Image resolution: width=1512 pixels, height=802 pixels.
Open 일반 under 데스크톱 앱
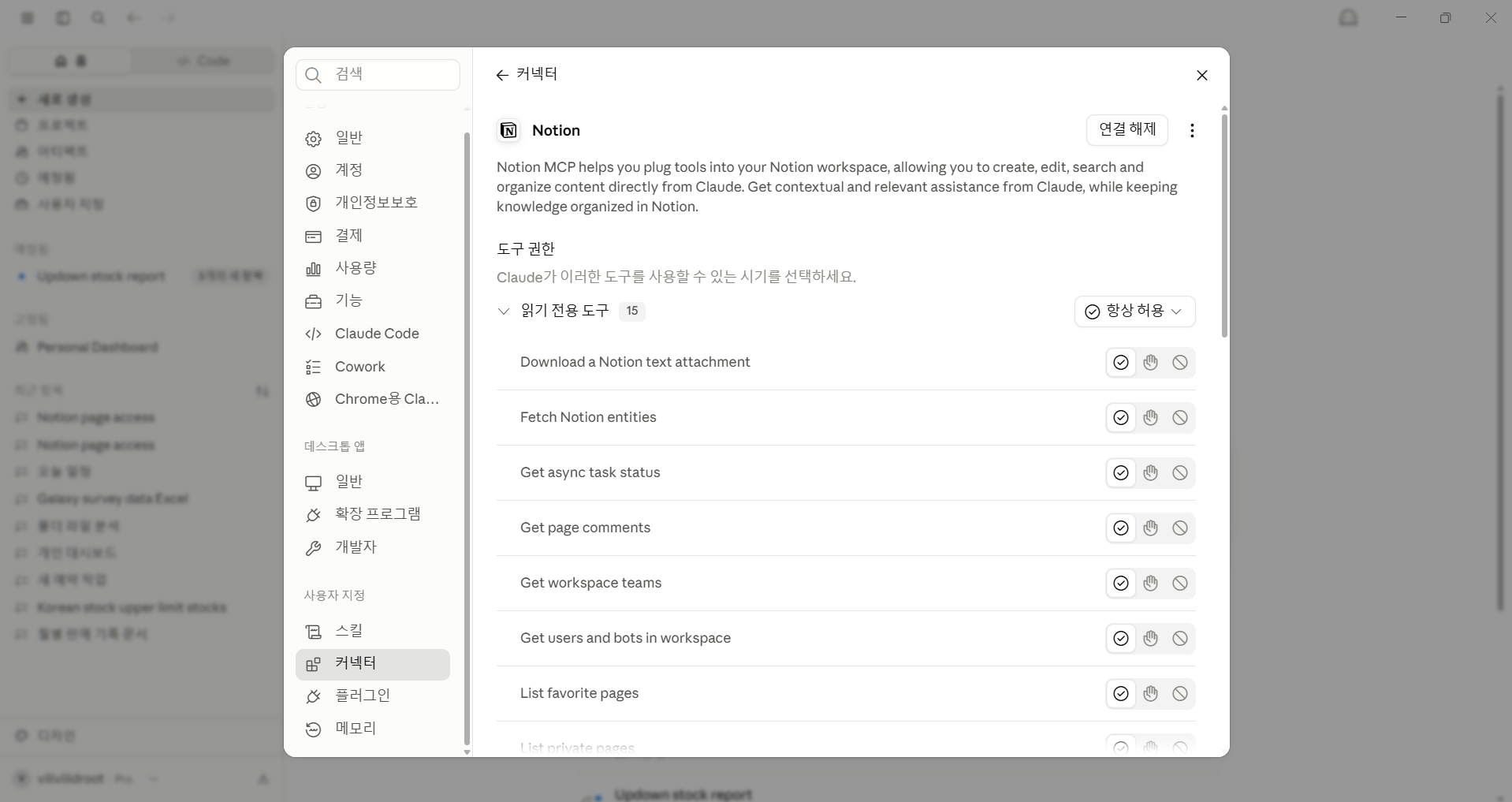coord(373,482)
